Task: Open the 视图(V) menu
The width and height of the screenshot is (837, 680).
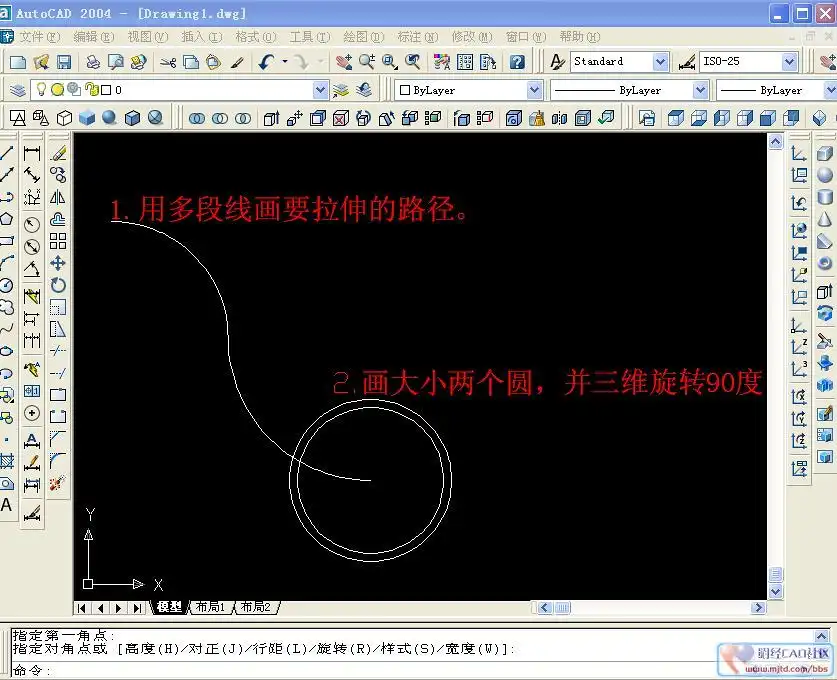Action: click(148, 37)
